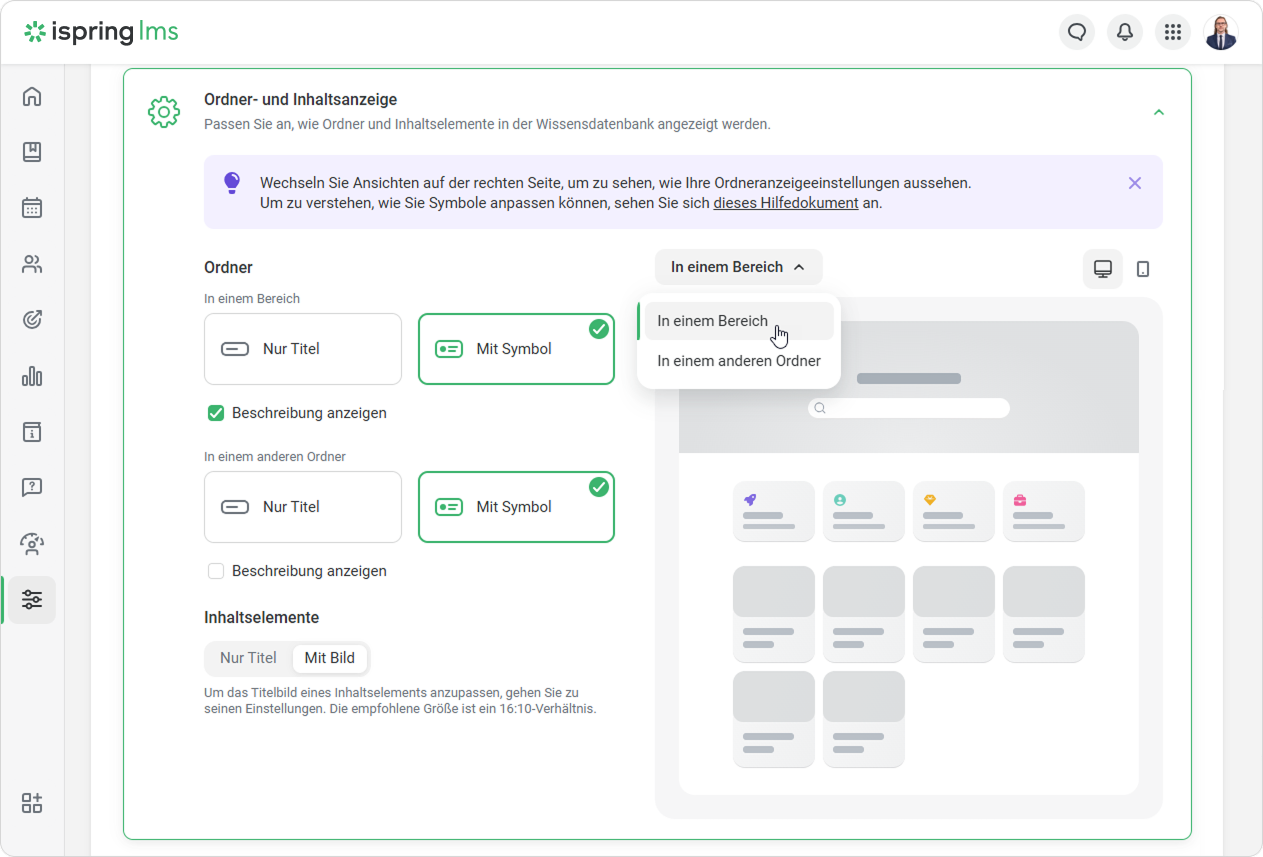
Task: Click the sliders settings icon in sidebar
Action: tap(32, 600)
